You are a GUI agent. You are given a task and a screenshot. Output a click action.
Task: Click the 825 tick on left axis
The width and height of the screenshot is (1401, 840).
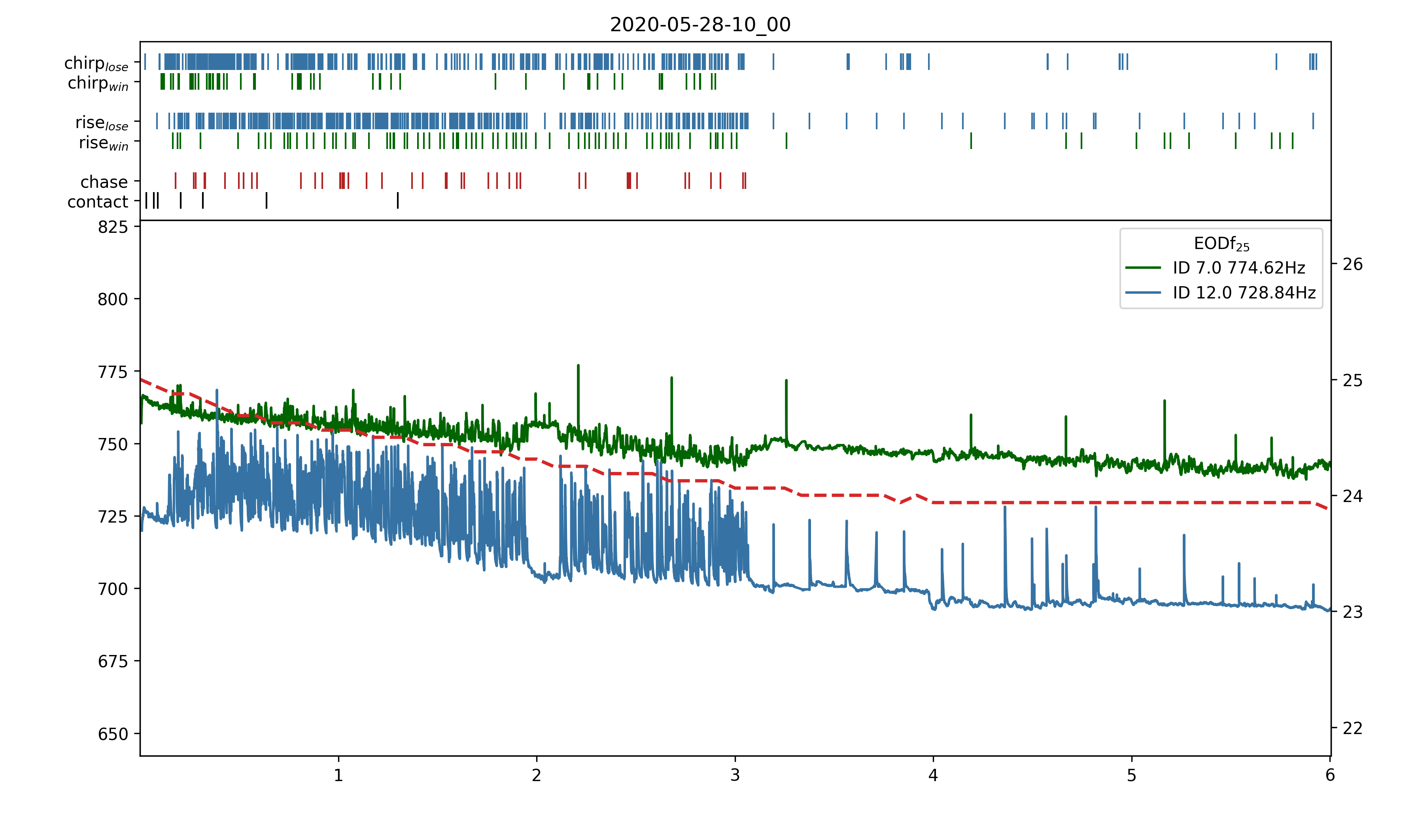point(113,227)
